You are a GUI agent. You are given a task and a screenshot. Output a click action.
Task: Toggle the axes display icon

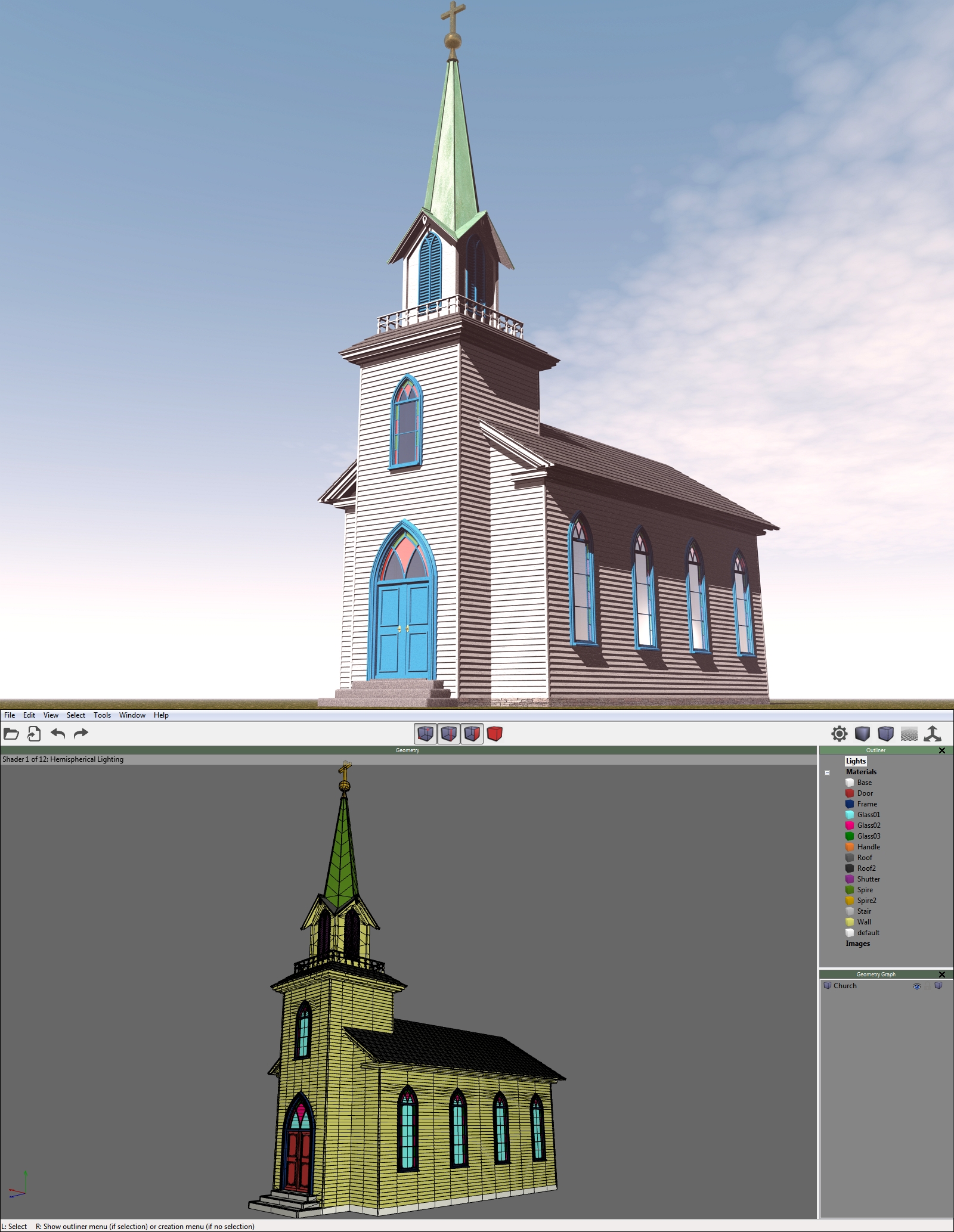point(933,734)
